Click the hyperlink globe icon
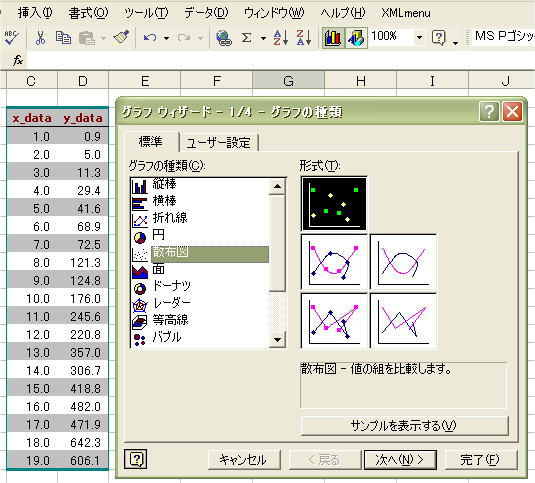This screenshot has width=535, height=483. (224, 38)
